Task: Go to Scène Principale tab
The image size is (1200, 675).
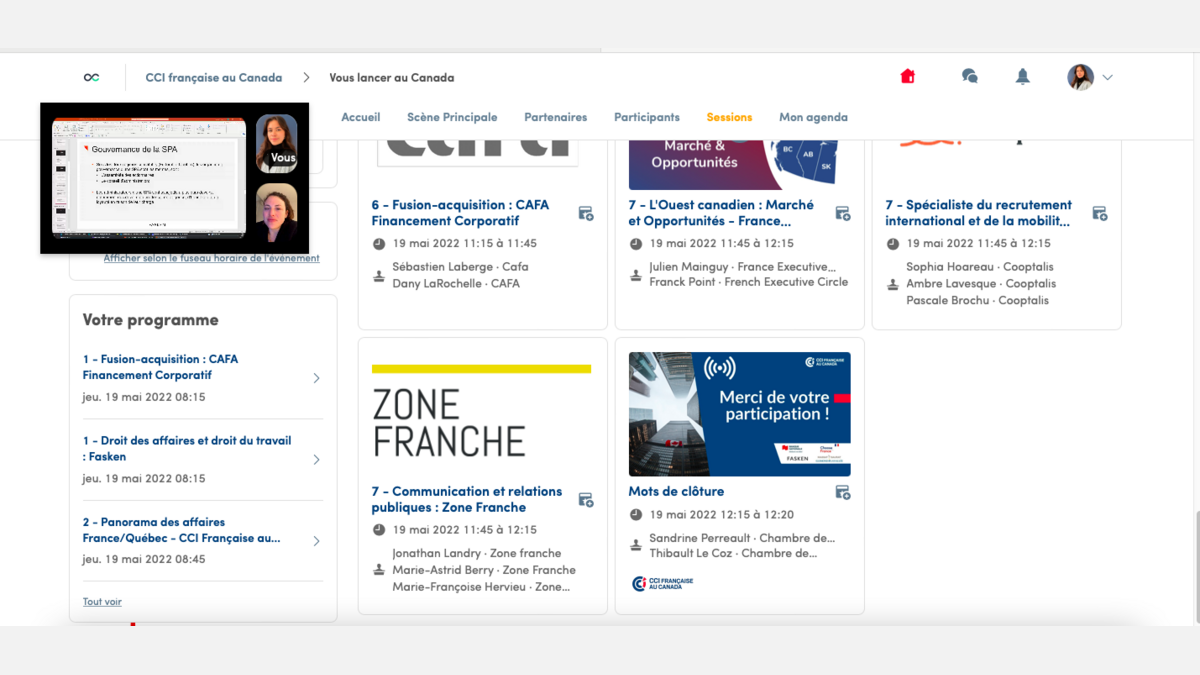Action: click(452, 117)
